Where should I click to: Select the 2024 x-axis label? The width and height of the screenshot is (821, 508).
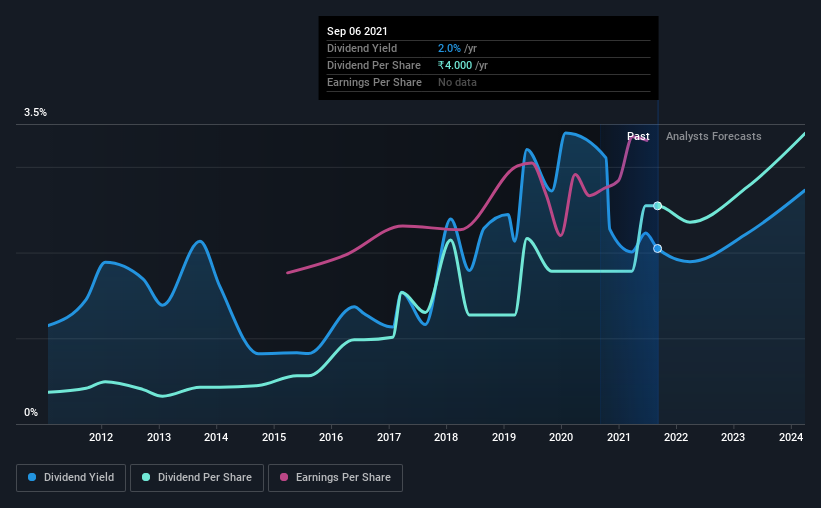pyautogui.click(x=791, y=437)
